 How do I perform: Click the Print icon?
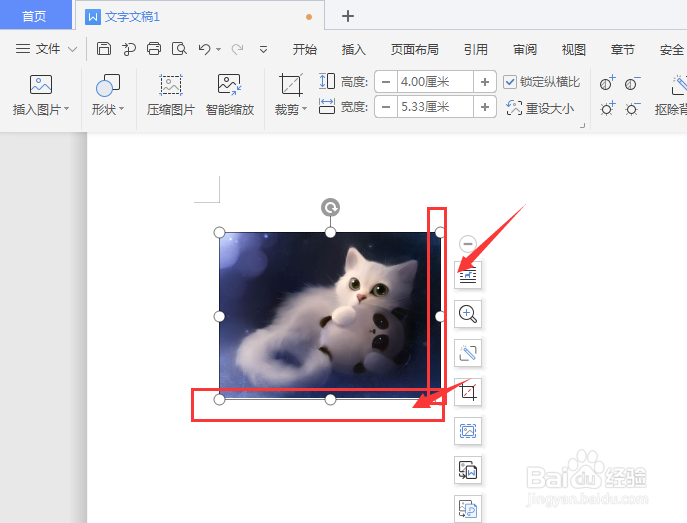pos(154,49)
